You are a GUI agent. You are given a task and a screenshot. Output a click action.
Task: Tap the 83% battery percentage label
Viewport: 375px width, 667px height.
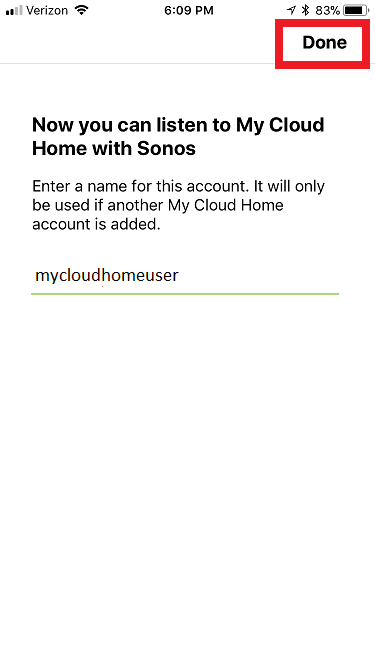point(327,11)
